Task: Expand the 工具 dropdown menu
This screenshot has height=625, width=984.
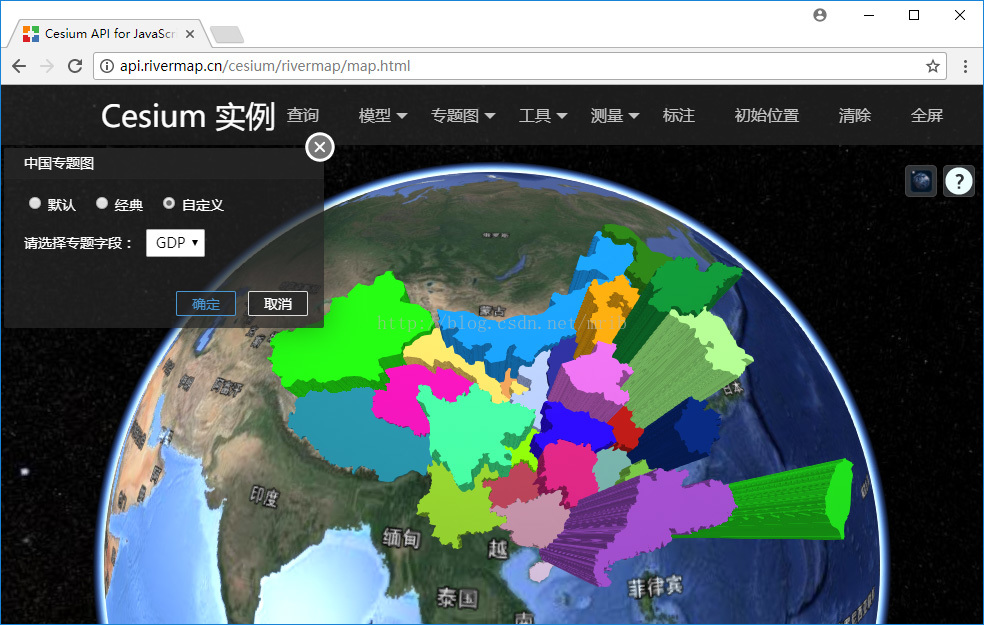Action: click(543, 115)
